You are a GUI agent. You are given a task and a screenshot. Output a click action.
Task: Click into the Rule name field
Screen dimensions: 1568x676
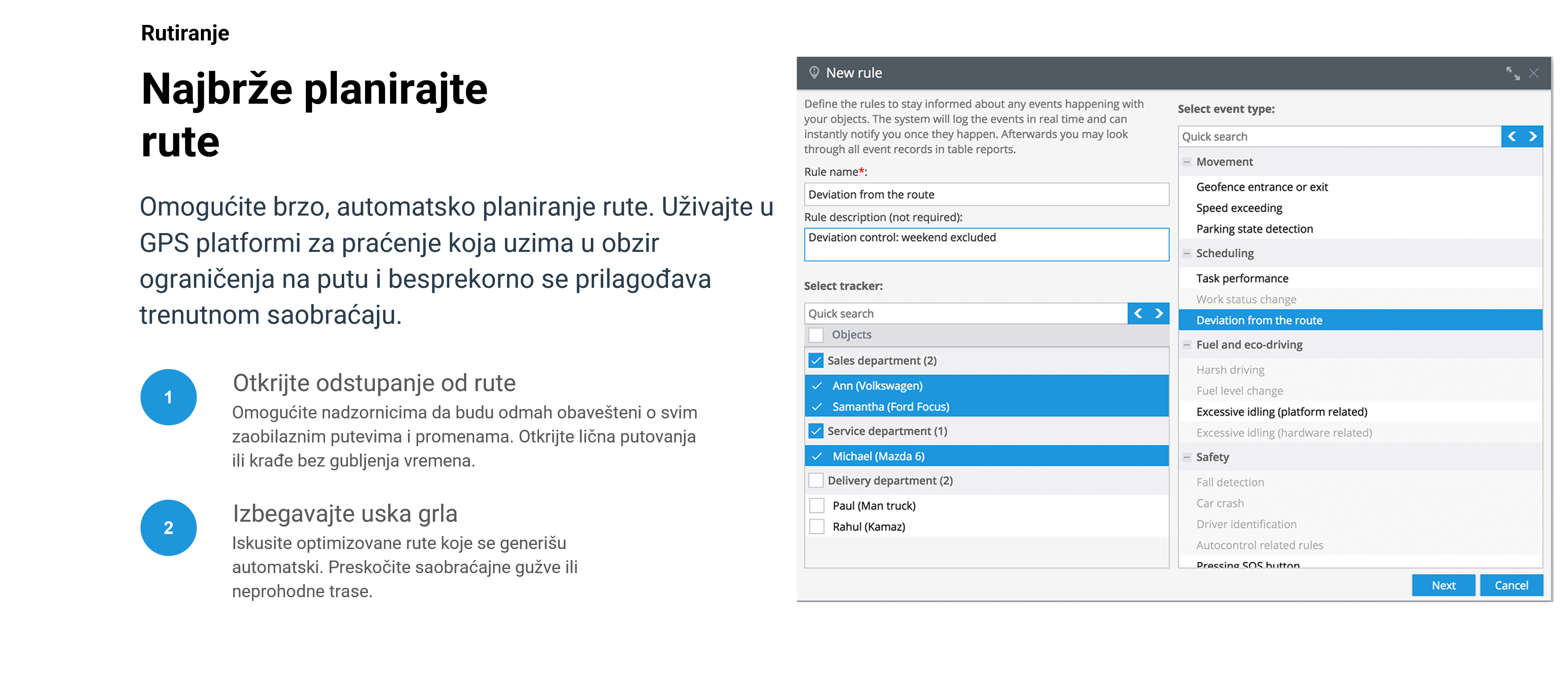point(986,195)
